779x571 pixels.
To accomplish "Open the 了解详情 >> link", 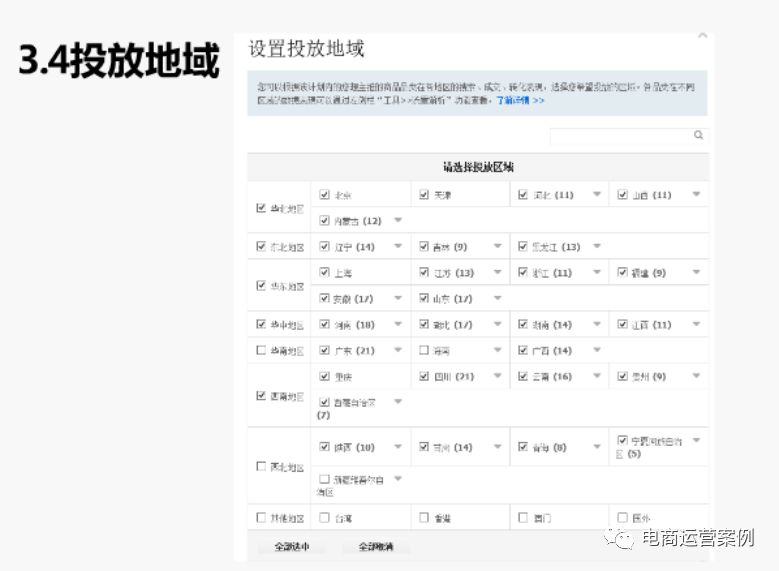I will point(520,100).
